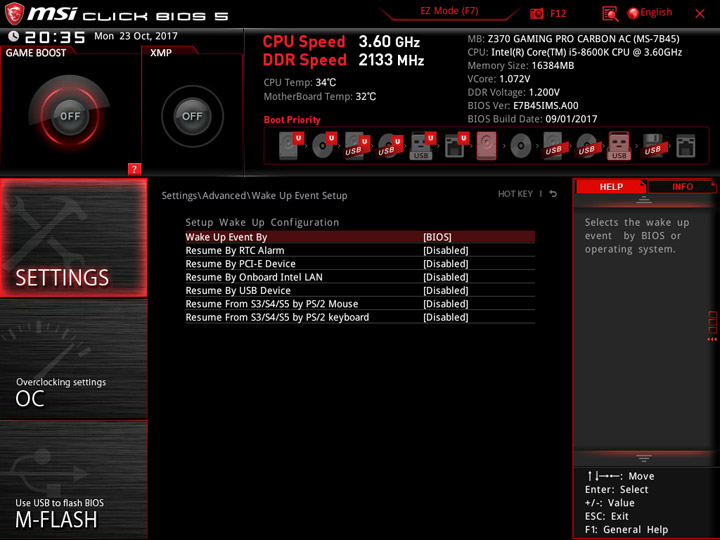Click the MSI dragon shield logo
720x540 pixels.
(14, 14)
